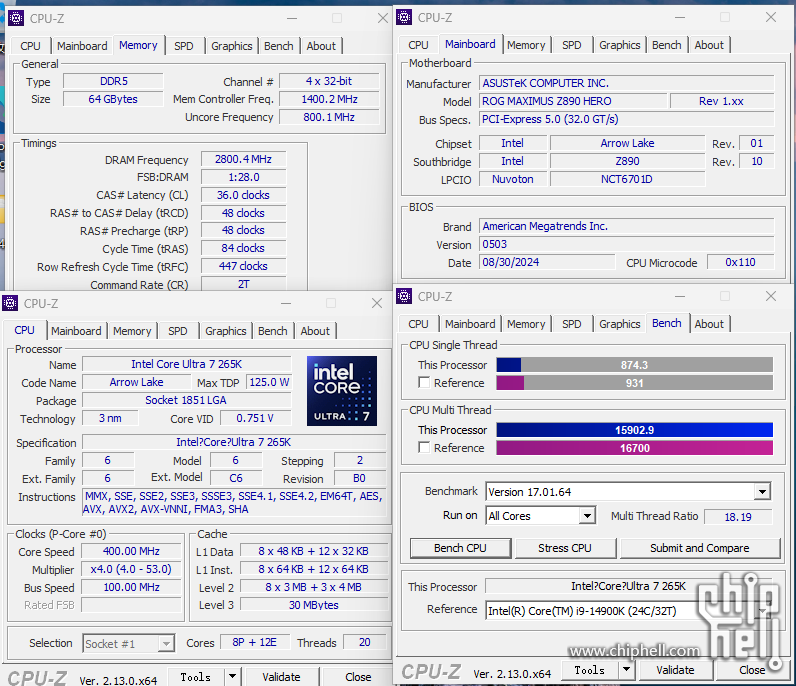Select SPD tab in CPU window
Viewport: 796px width, 686px height.
(x=178, y=331)
